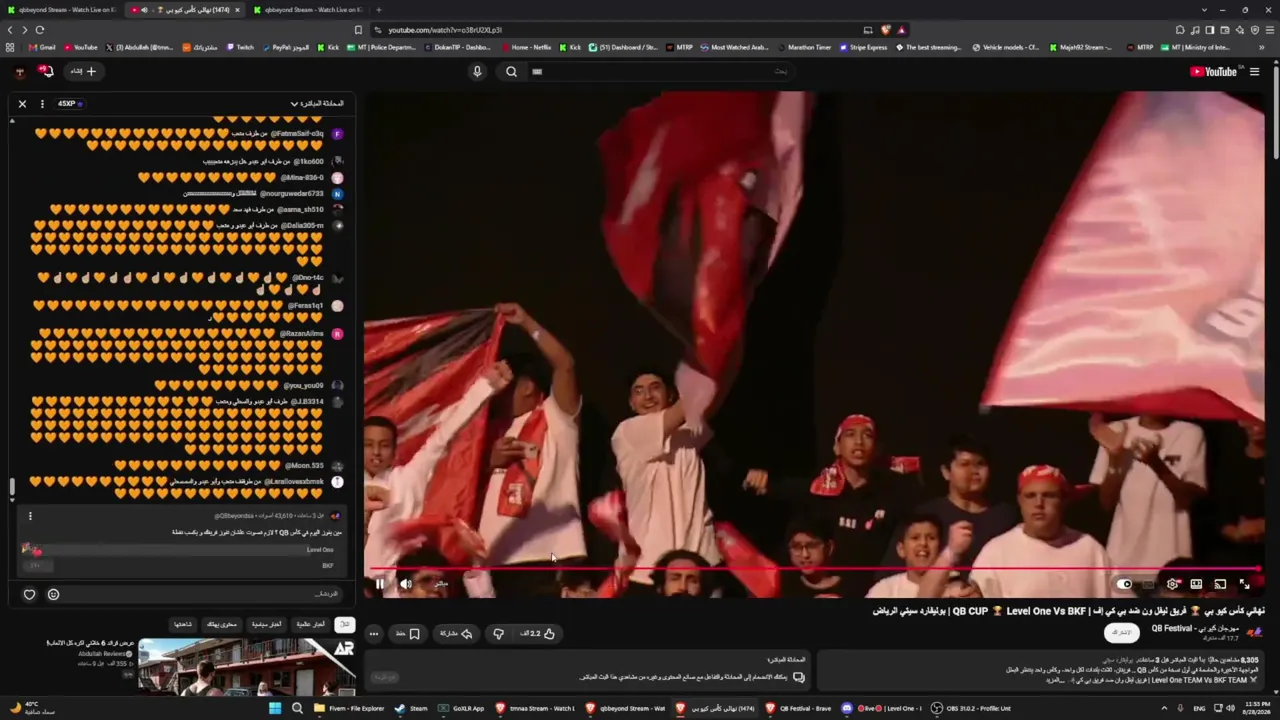Switch to OBS from taskbar
The image size is (1280, 720).
(x=971, y=708)
